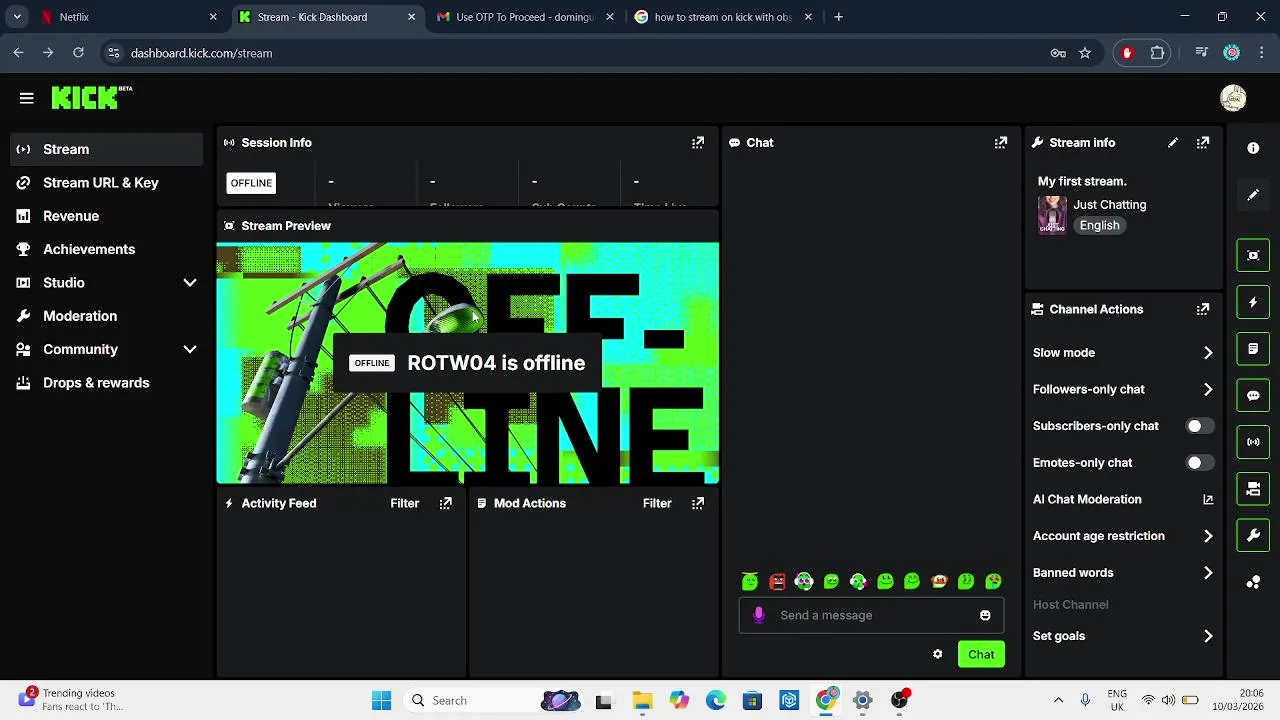Image resolution: width=1280 pixels, height=720 pixels.
Task: Toggle the wrench widget in right rail
Action: pos(1253,536)
